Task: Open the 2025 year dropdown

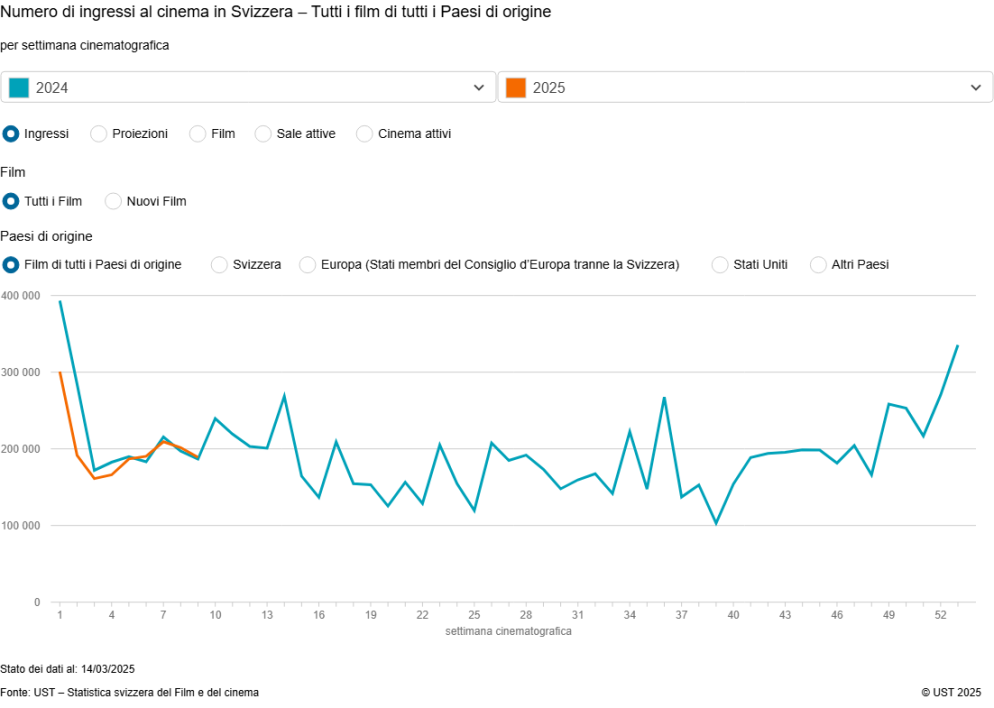Action: coord(744,87)
